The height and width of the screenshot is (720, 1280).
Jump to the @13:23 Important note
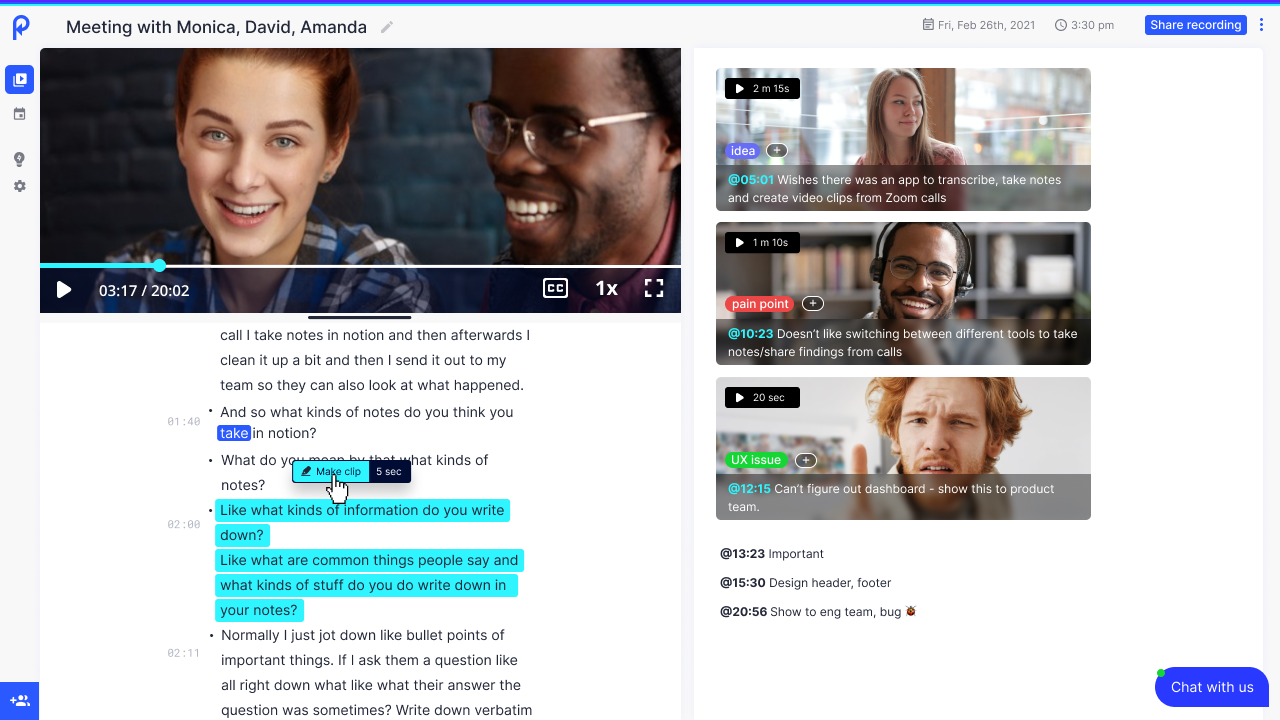772,554
